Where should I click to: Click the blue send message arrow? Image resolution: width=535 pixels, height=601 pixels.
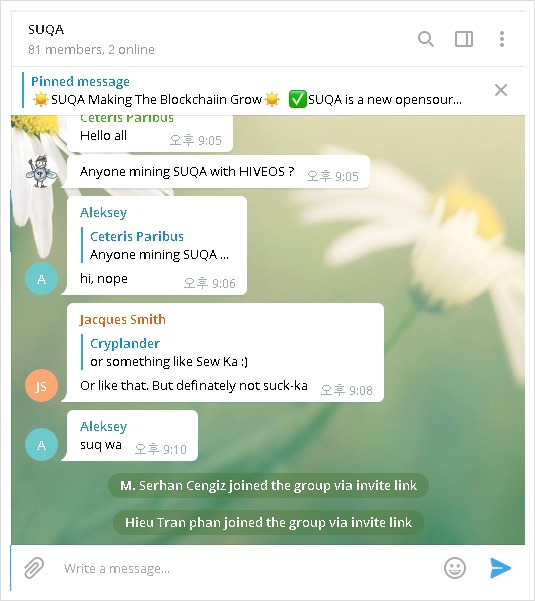click(x=501, y=568)
